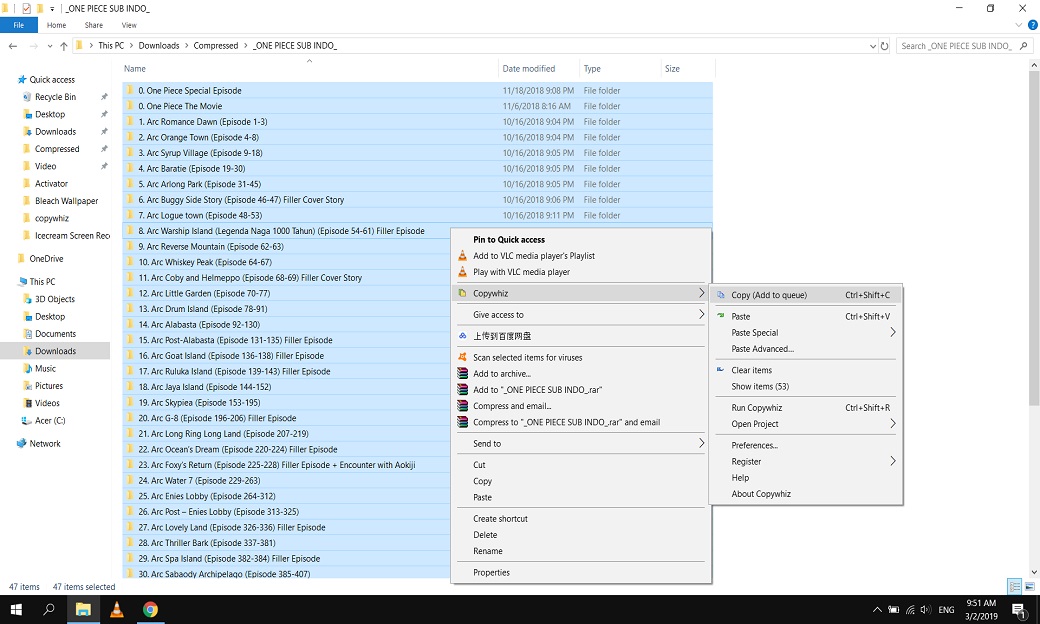Viewport: 1040px width, 624px height.
Task: Open the address bar path history dropdown
Action: pos(873,46)
